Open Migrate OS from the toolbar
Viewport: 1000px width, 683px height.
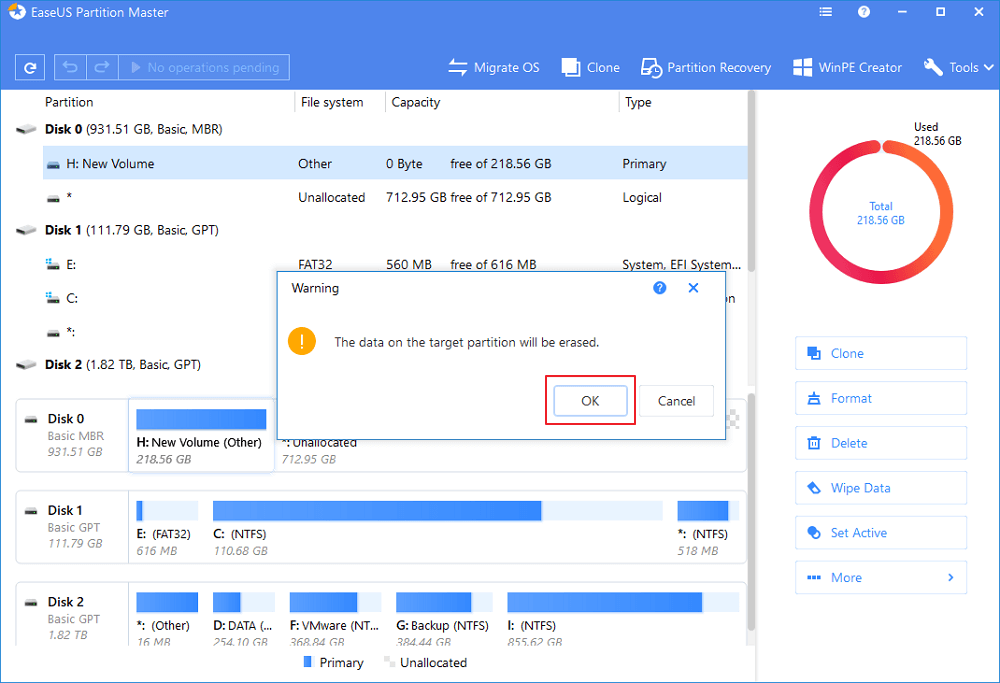click(494, 68)
